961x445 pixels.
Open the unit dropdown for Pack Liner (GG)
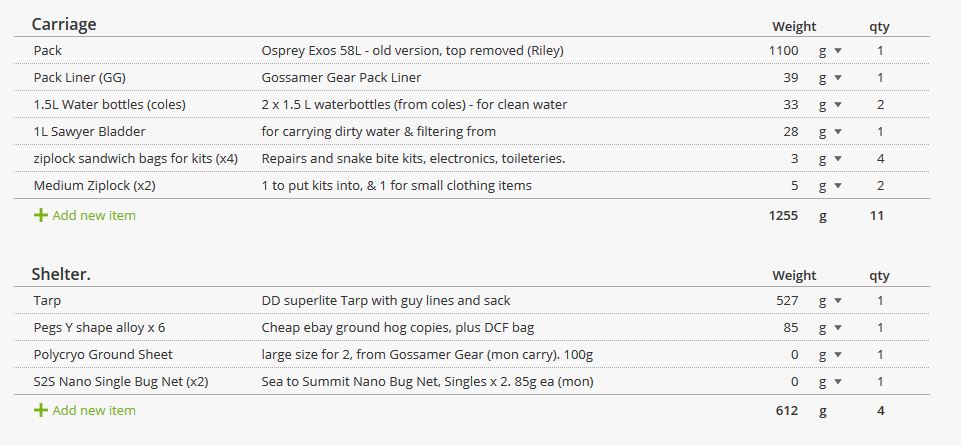830,77
